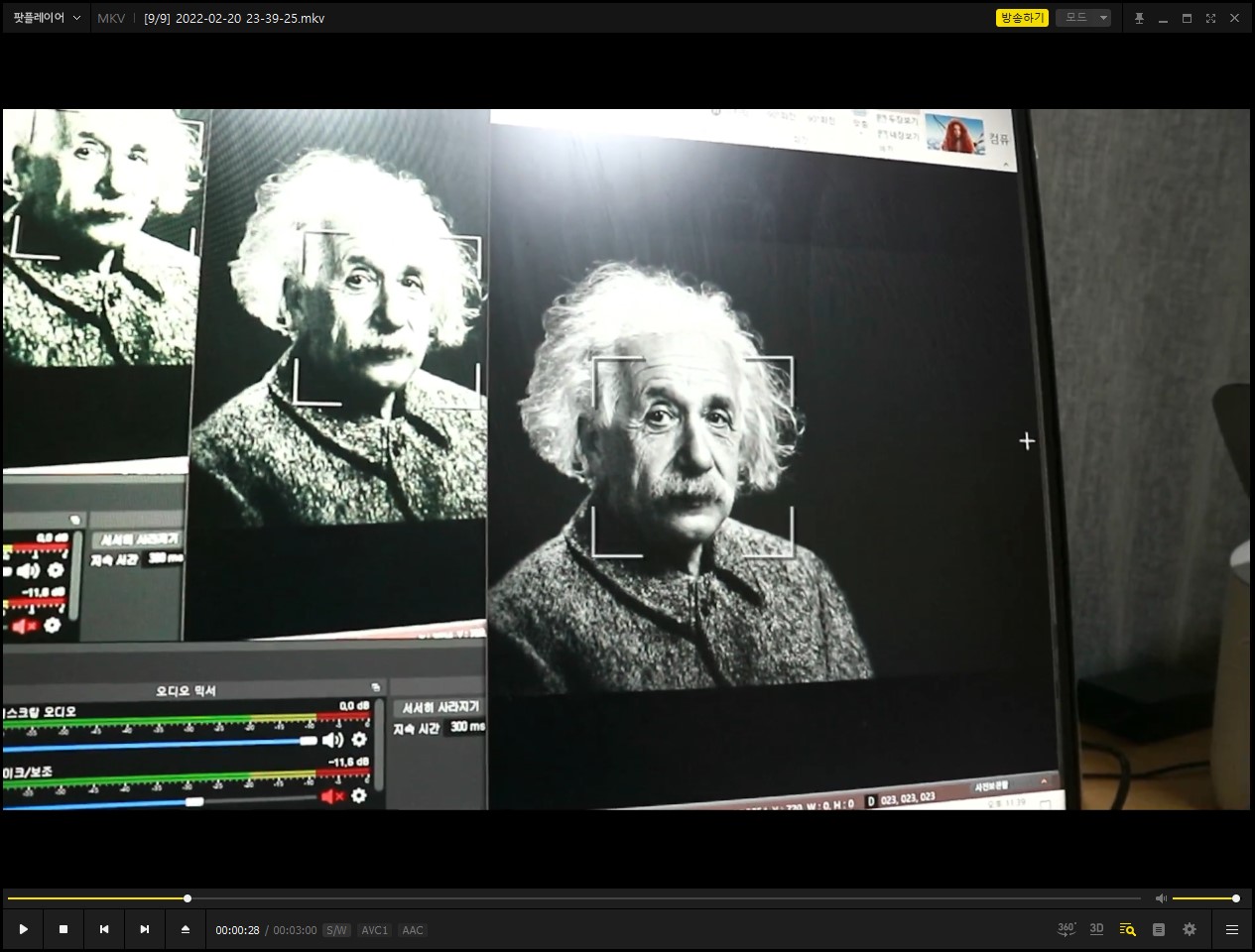Start playback with the Play button

coord(23,929)
